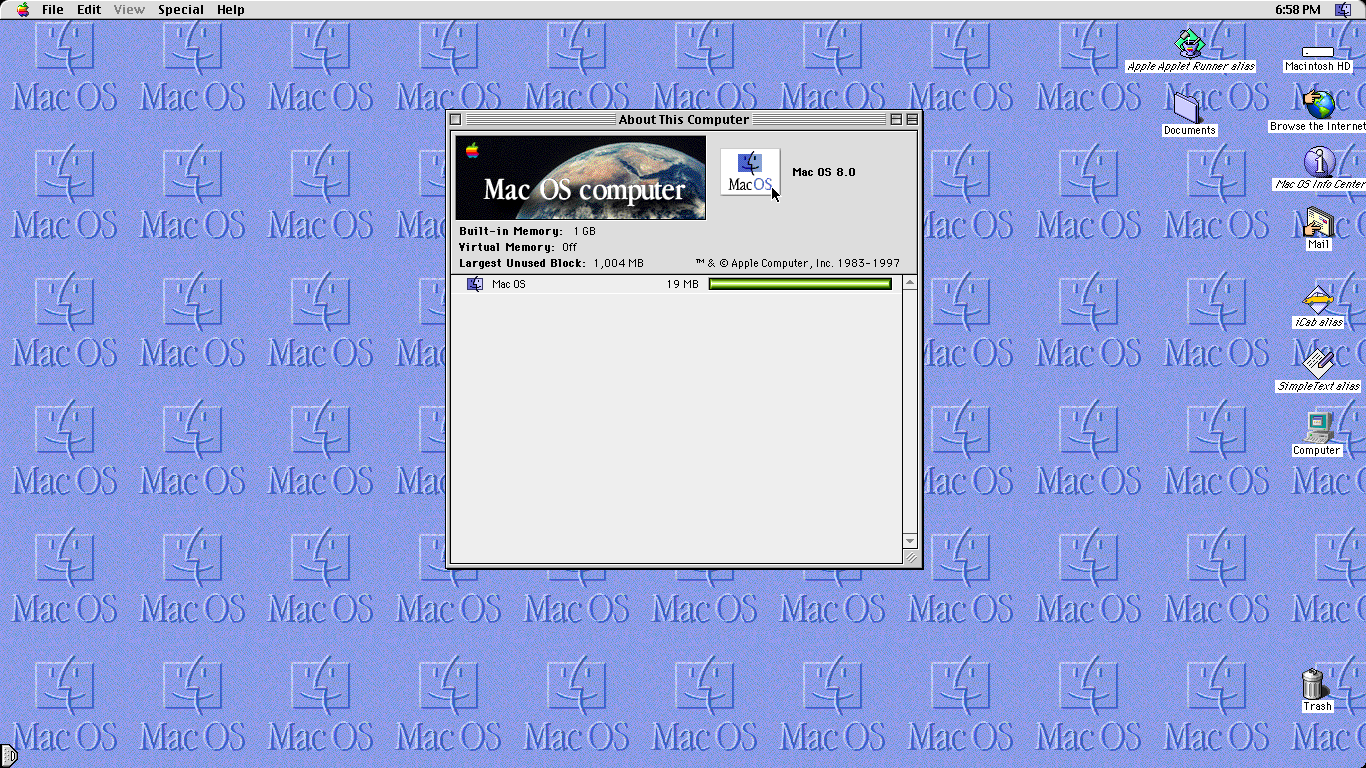Viewport: 1366px width, 768px height.
Task: Click the resize grip of About This Computer
Action: pyautogui.click(x=911, y=557)
